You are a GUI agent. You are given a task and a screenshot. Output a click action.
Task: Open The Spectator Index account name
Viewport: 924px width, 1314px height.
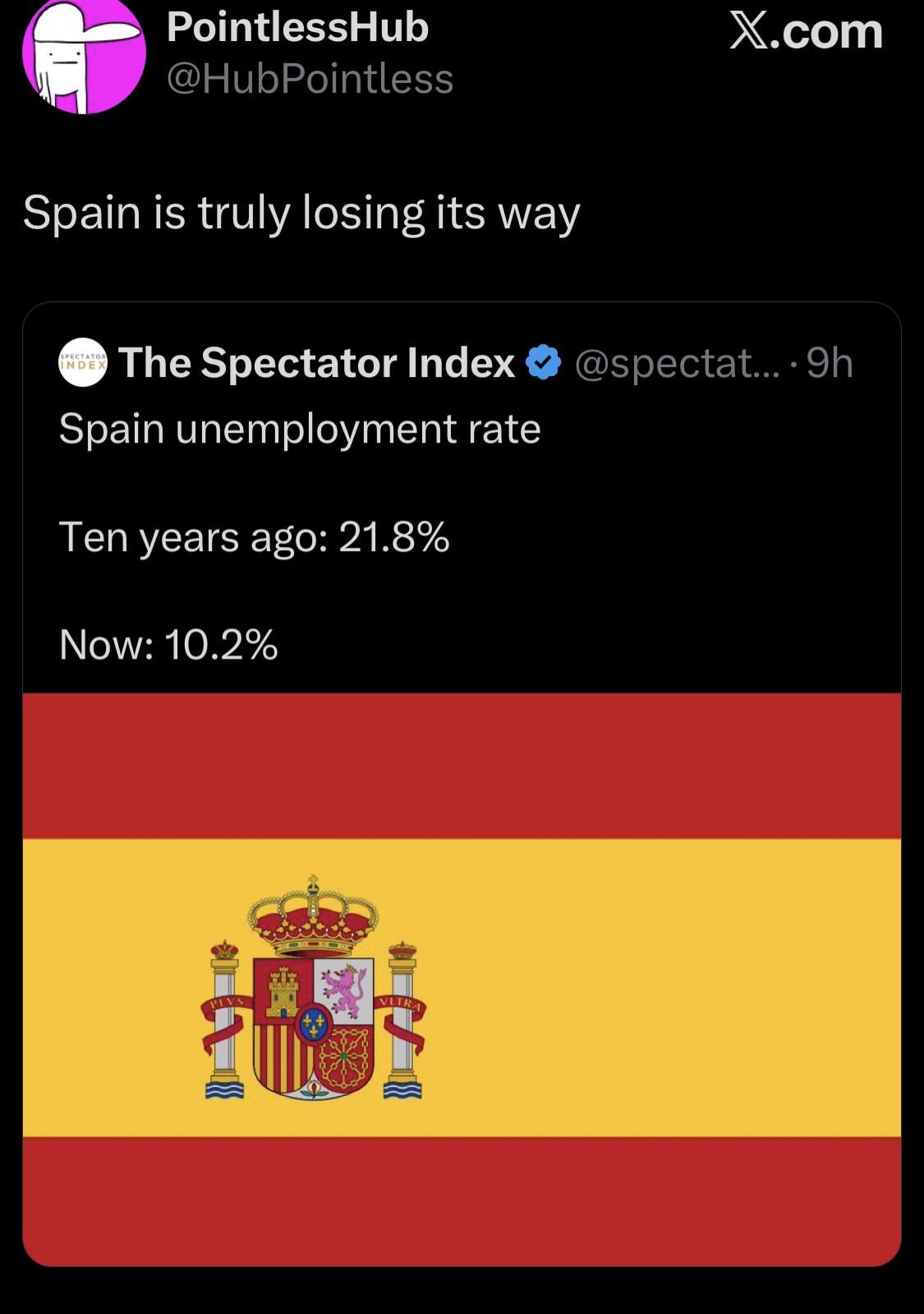pyautogui.click(x=317, y=362)
